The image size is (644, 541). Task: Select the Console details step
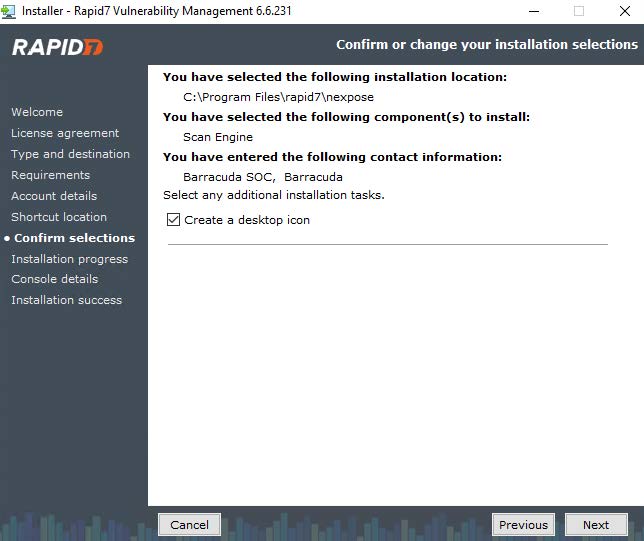coord(55,279)
